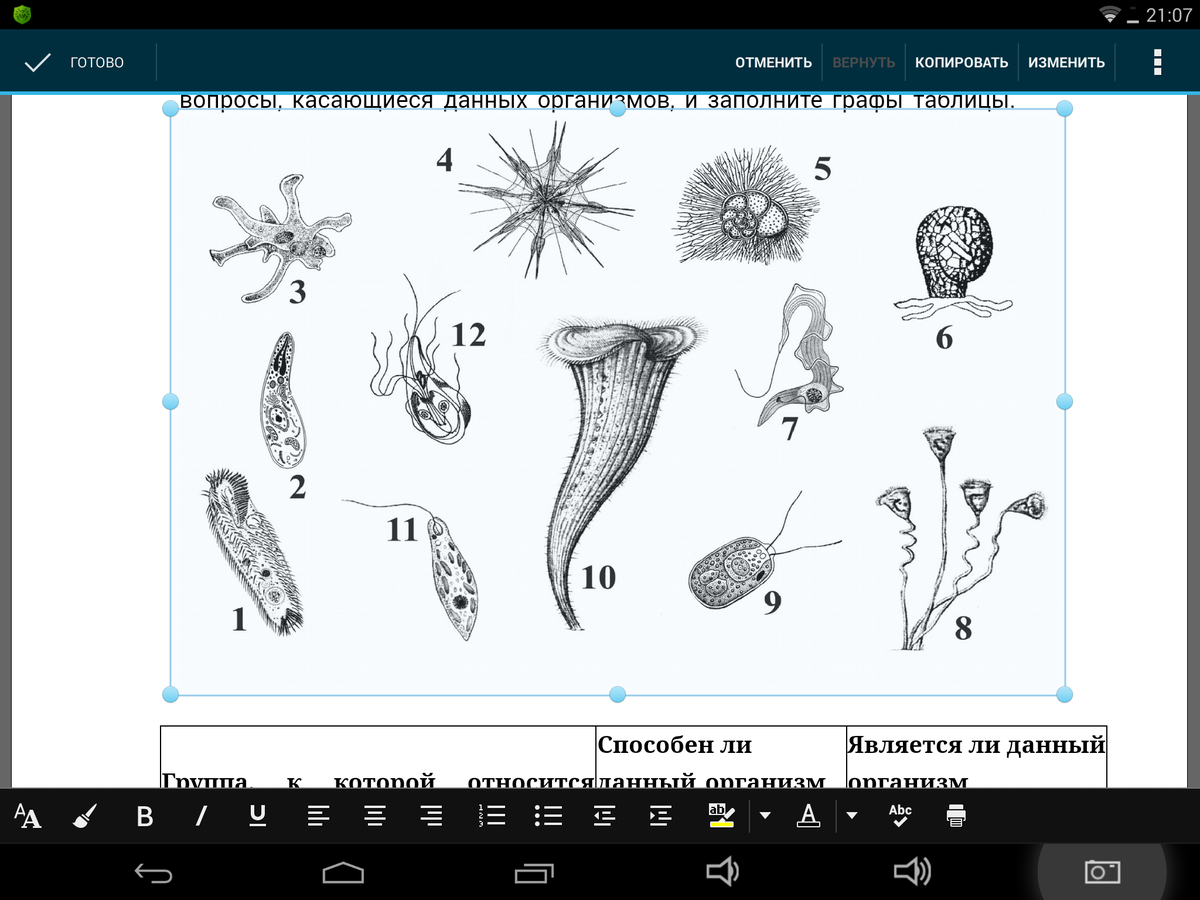Align text to the left

(318, 816)
